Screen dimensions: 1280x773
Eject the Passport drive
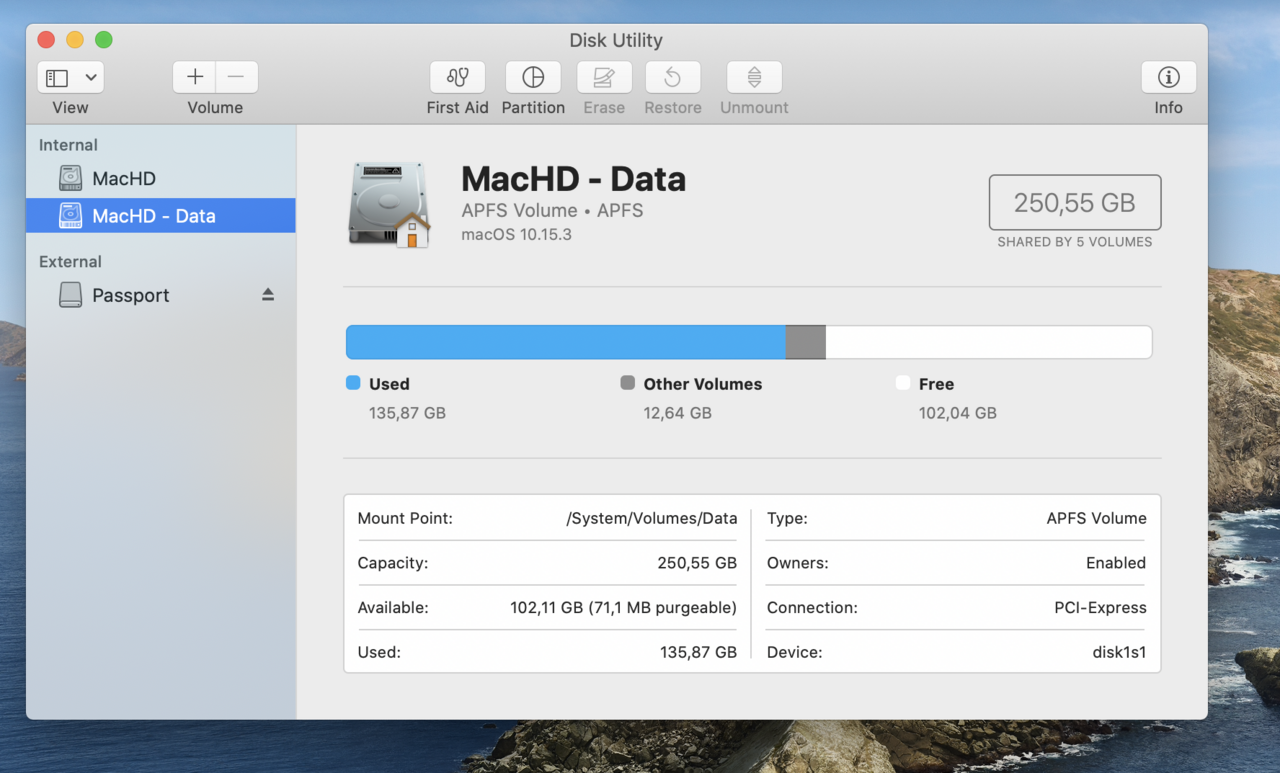tap(268, 295)
